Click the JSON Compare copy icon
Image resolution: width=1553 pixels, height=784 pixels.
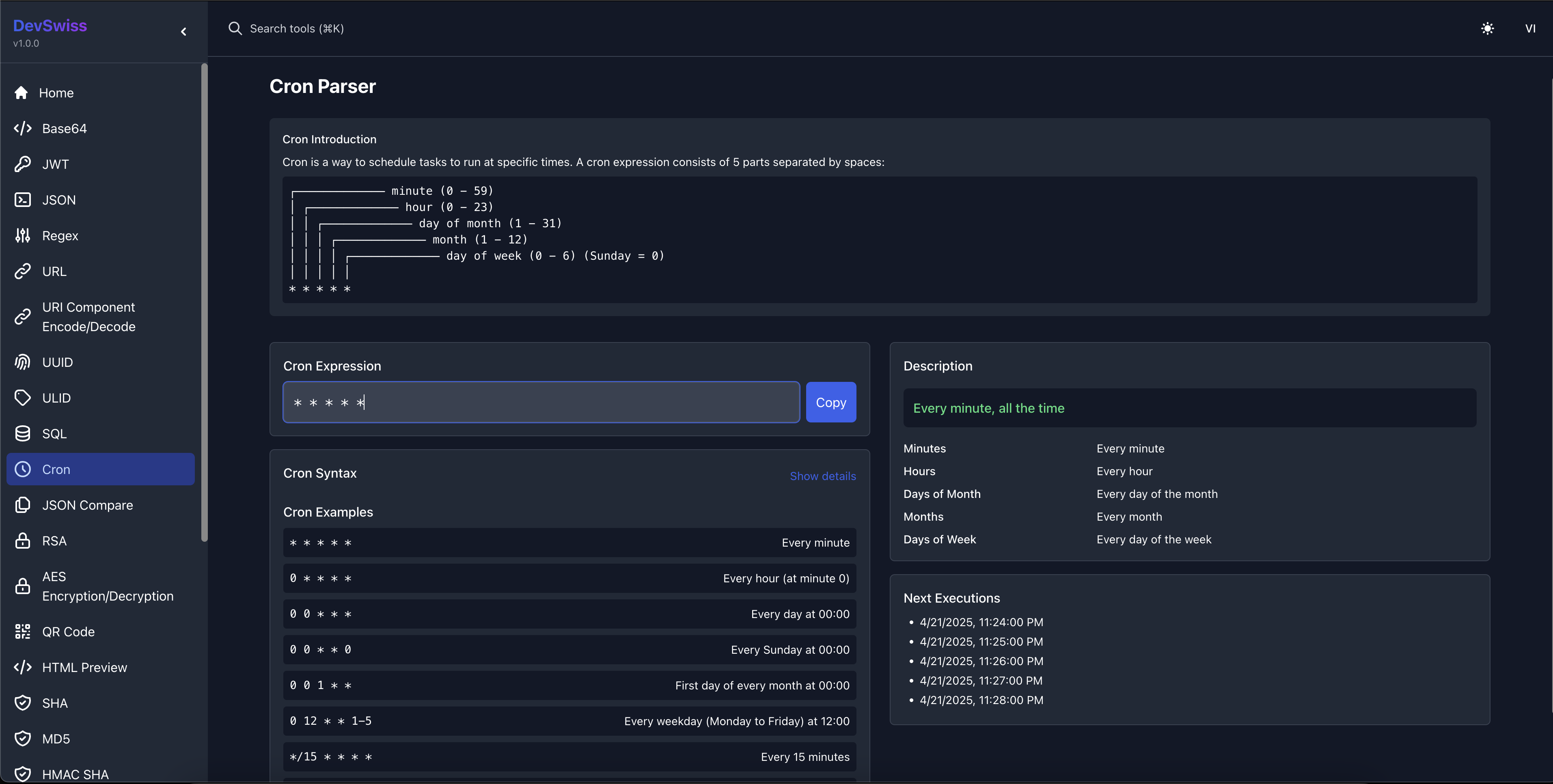pos(22,505)
